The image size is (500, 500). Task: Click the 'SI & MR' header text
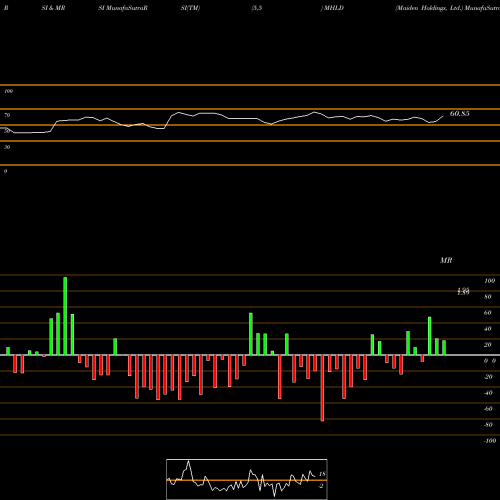[x=53, y=8]
